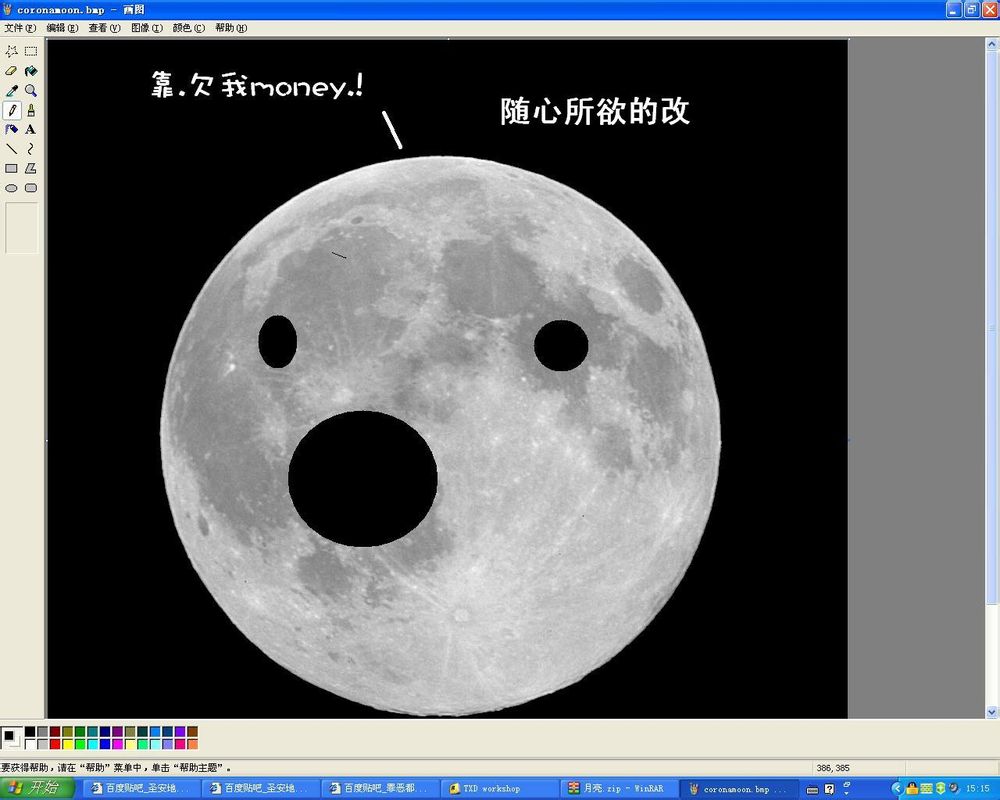Open the 图像(I) menu
This screenshot has height=800, width=1000.
[147, 28]
